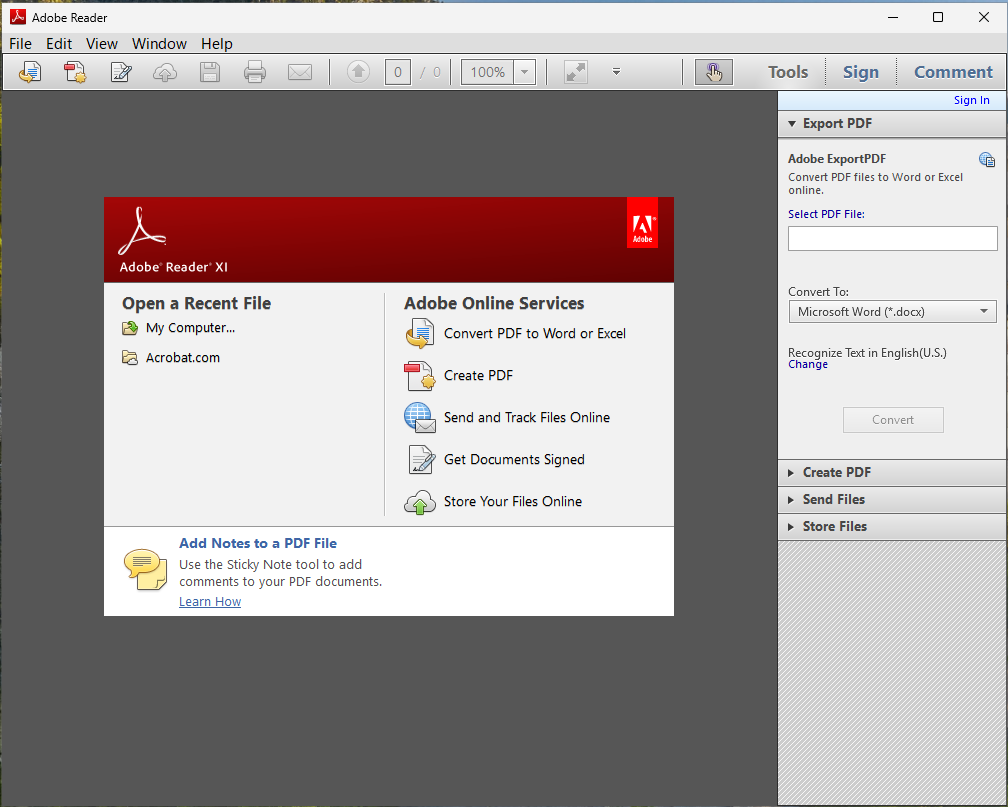Click the Create PDF toolbar icon
This screenshot has height=807, width=1008.
[x=75, y=72]
